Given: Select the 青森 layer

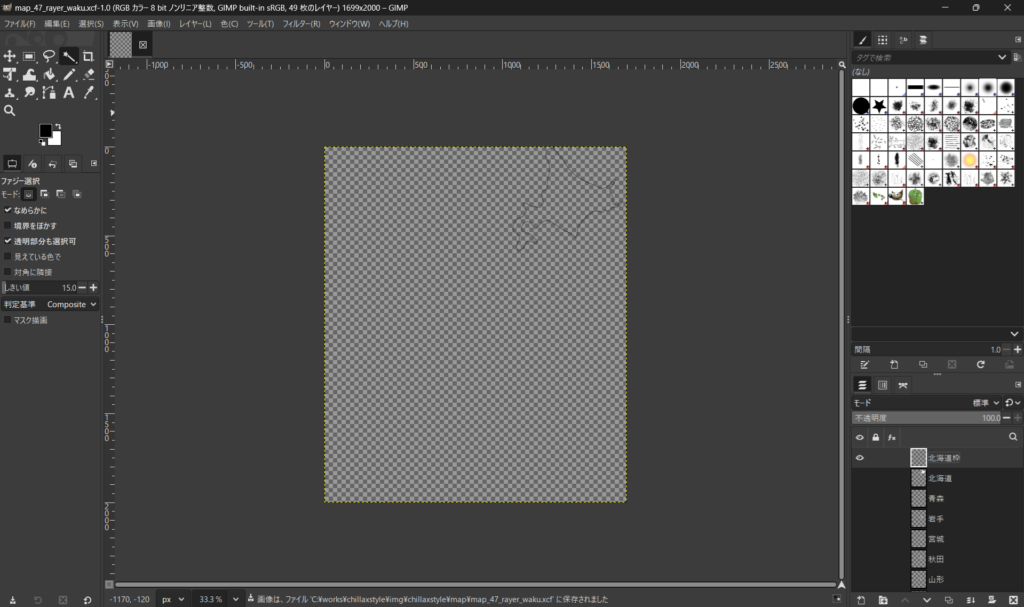Looking at the screenshot, I should [935, 498].
